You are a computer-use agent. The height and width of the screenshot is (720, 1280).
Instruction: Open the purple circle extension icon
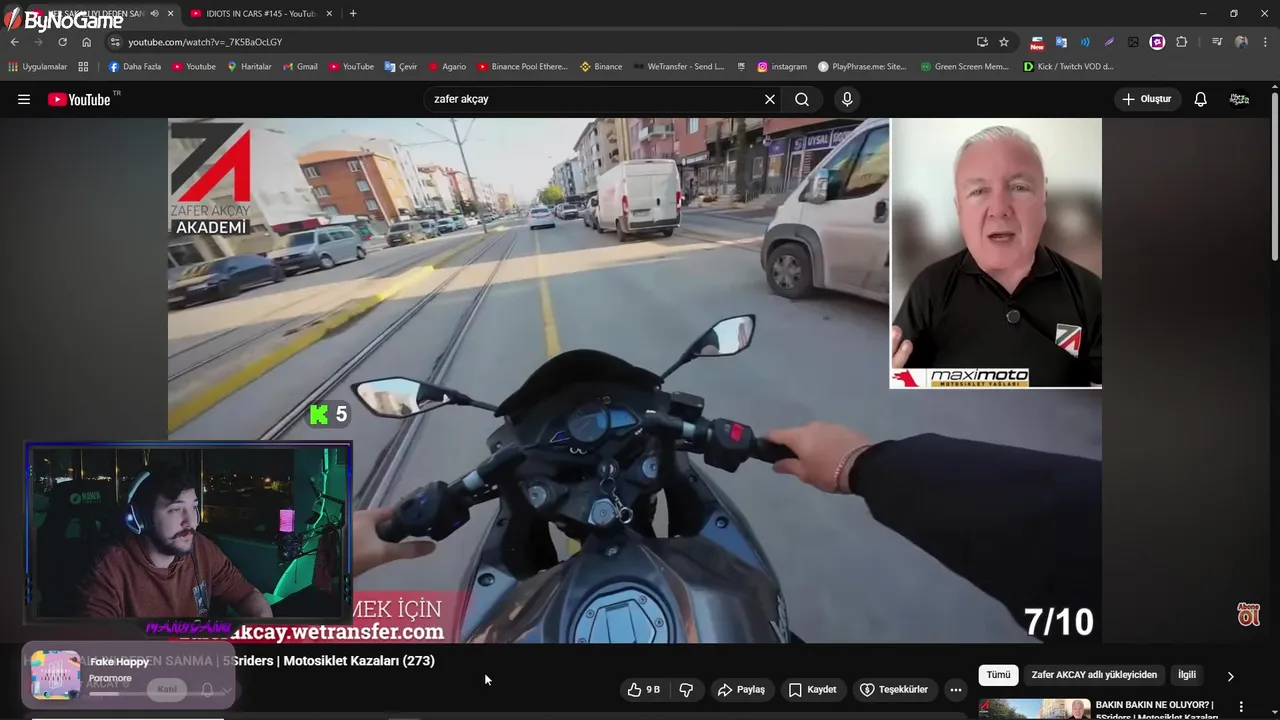tap(1157, 42)
